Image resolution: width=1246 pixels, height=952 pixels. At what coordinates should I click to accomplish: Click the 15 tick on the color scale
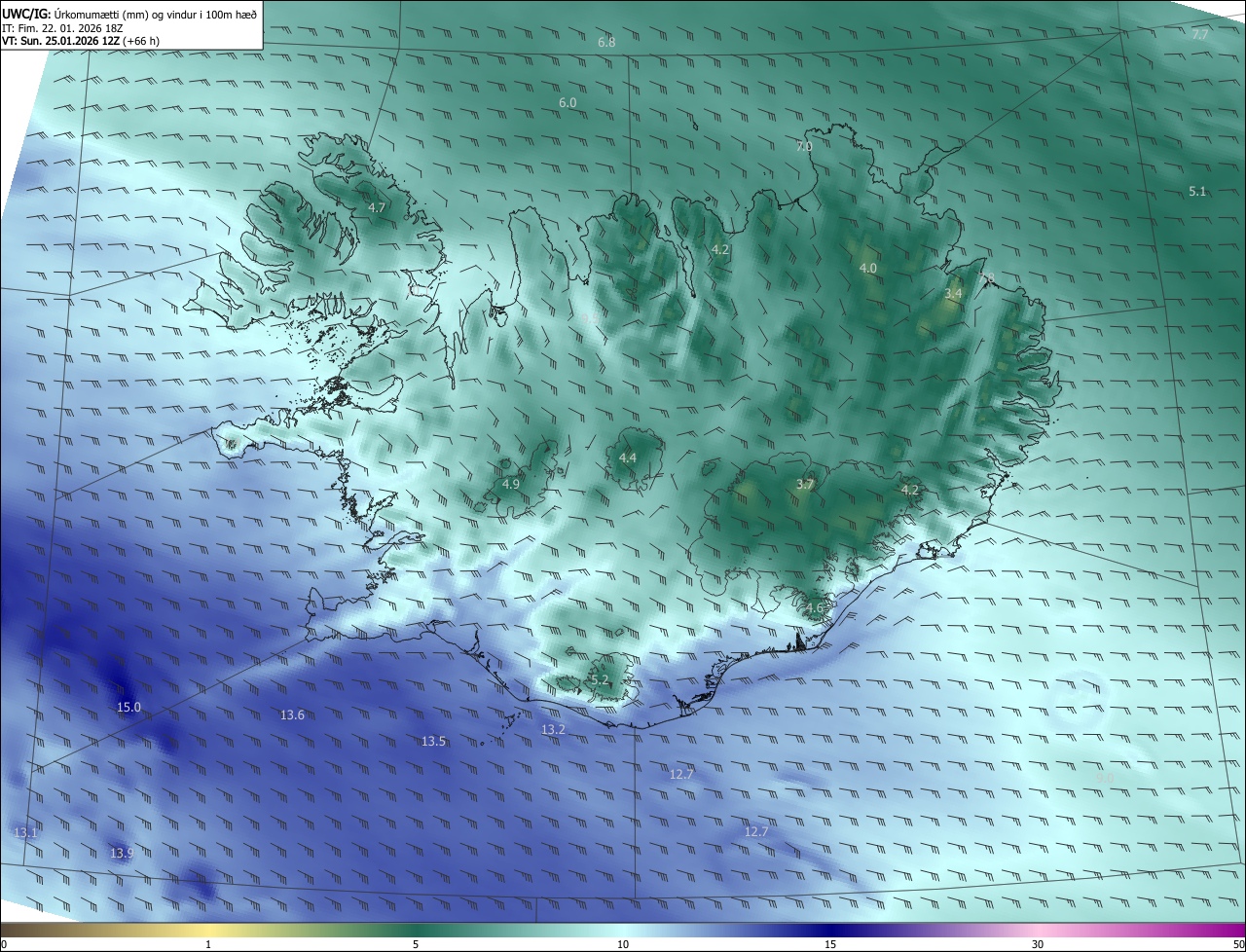tap(830, 944)
